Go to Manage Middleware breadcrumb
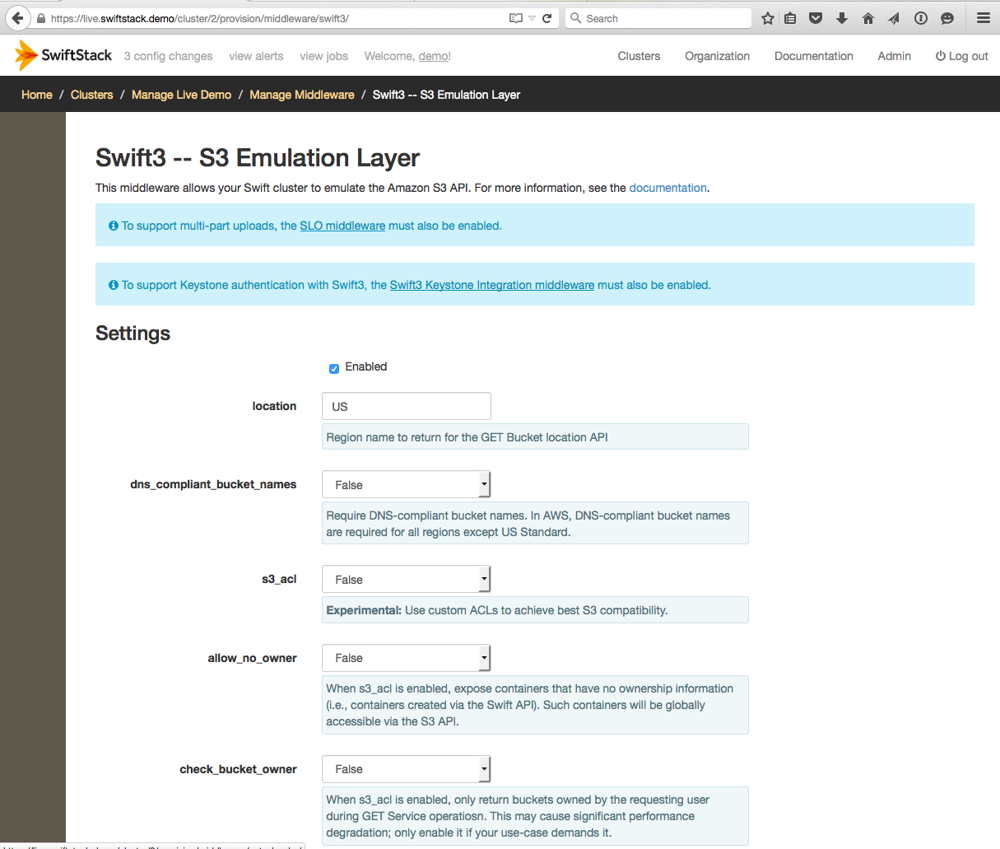The width and height of the screenshot is (1000, 849). pos(302,94)
